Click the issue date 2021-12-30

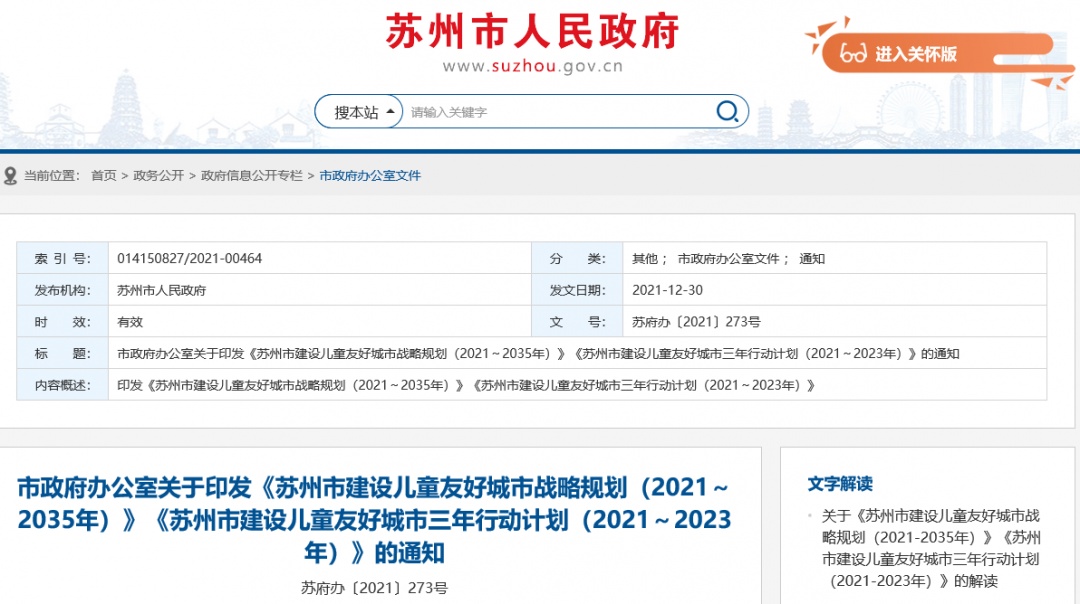tap(667, 291)
